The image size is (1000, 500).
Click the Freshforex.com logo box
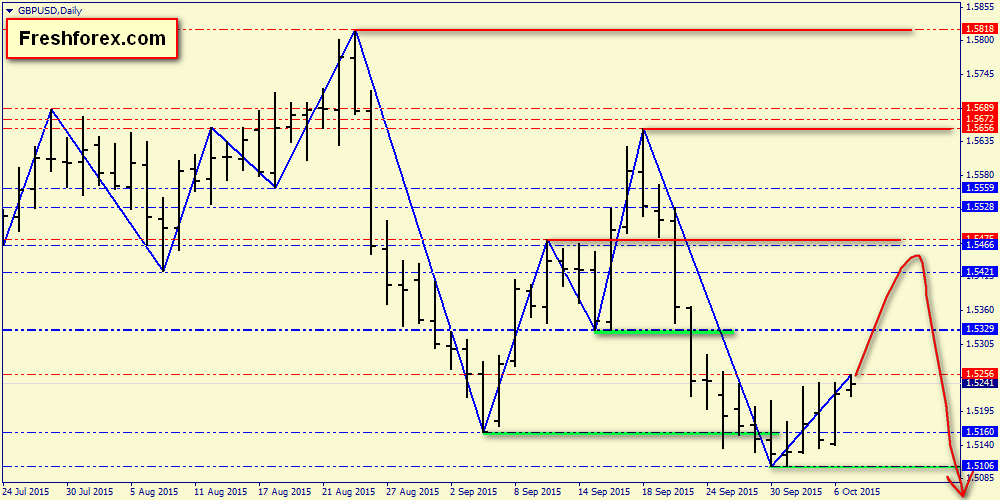(92, 38)
